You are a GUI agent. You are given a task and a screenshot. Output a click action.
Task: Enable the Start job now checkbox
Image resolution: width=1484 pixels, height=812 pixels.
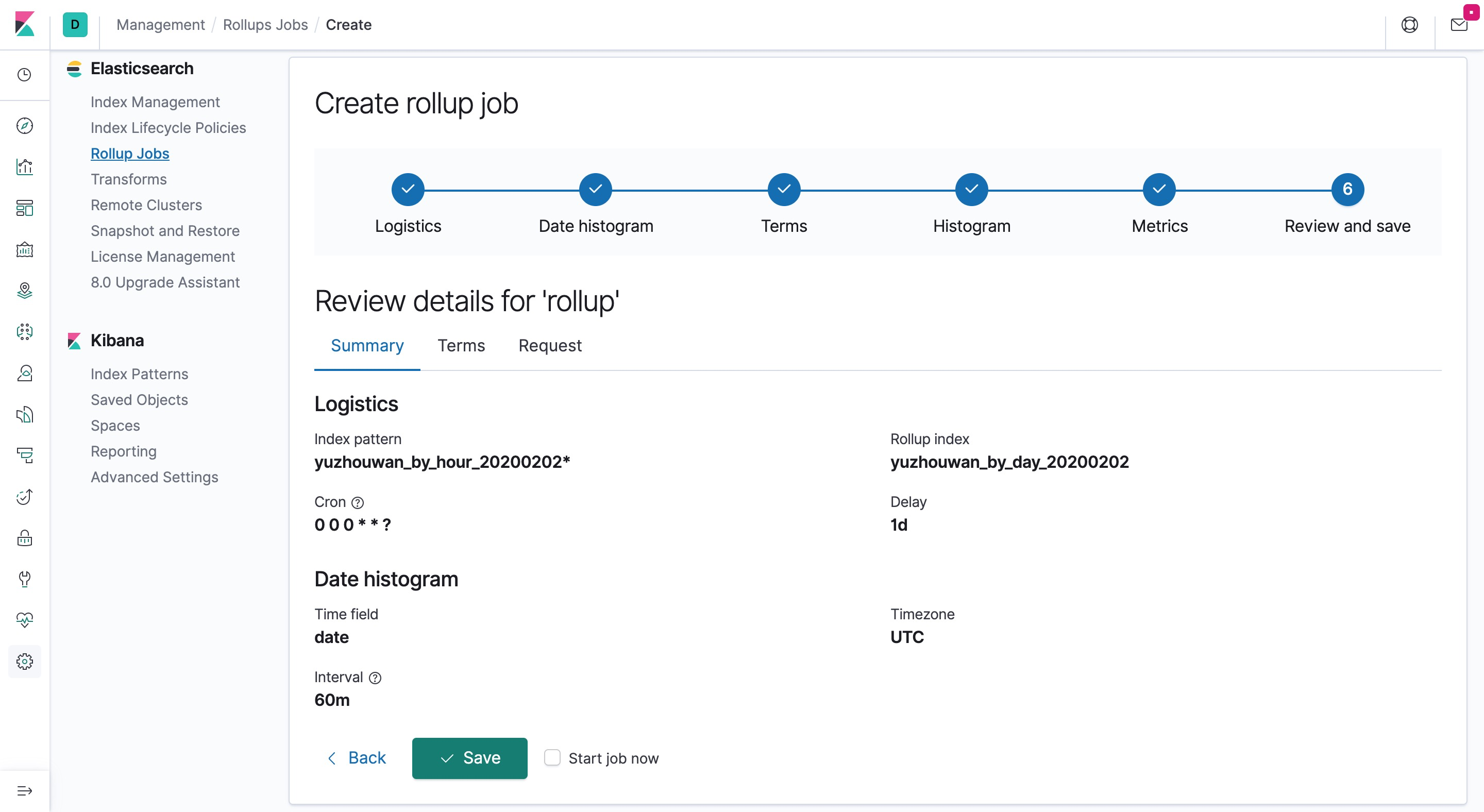point(552,757)
